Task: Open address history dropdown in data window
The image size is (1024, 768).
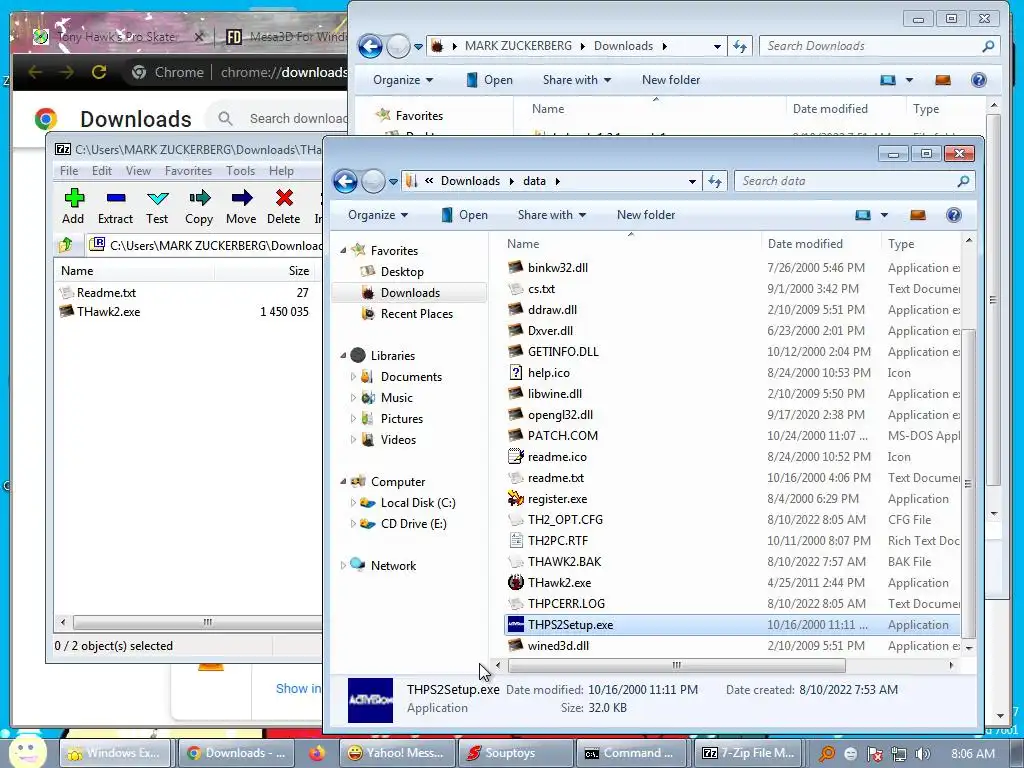Action: pyautogui.click(x=692, y=182)
